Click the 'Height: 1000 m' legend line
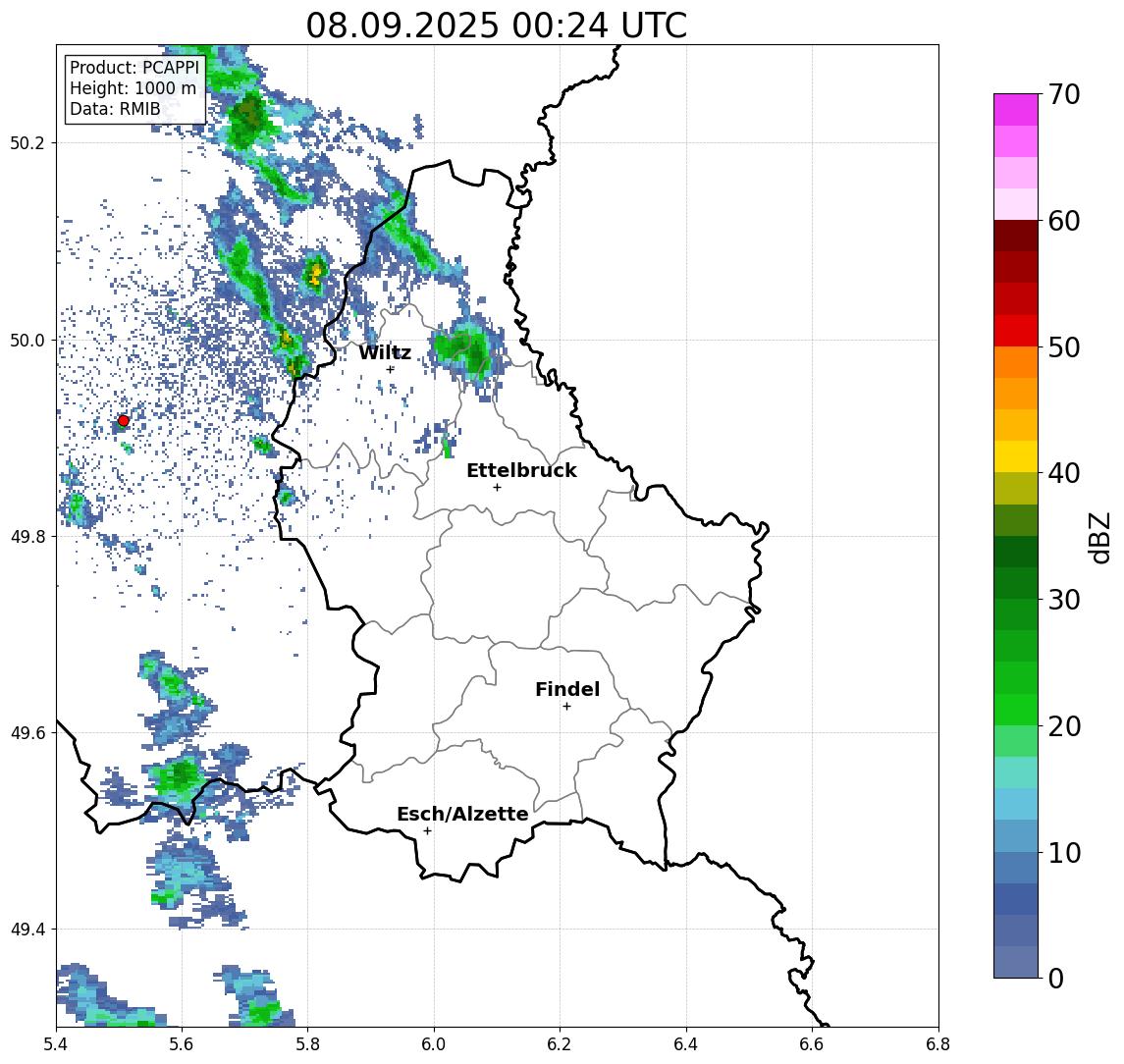1124x1064 pixels. point(133,88)
